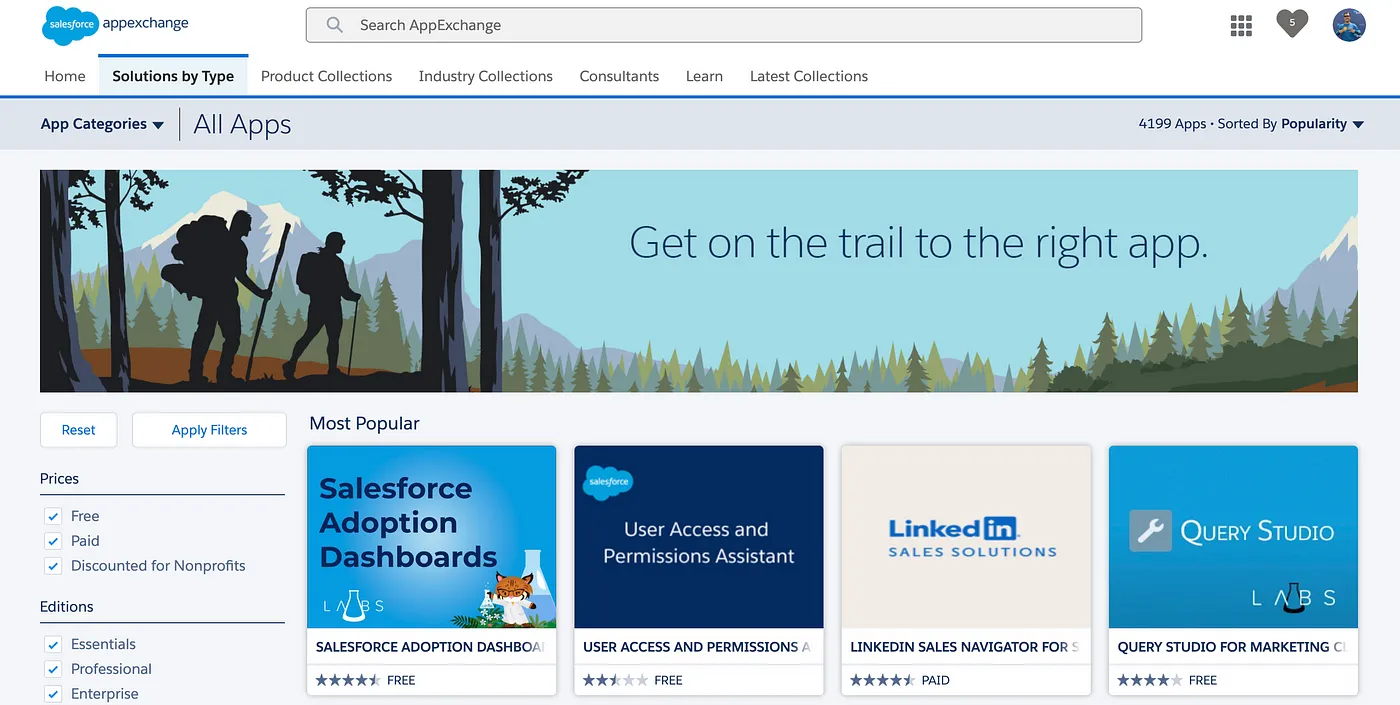This screenshot has width=1400, height=705.
Task: Click the Reset filters button
Action: coord(78,430)
